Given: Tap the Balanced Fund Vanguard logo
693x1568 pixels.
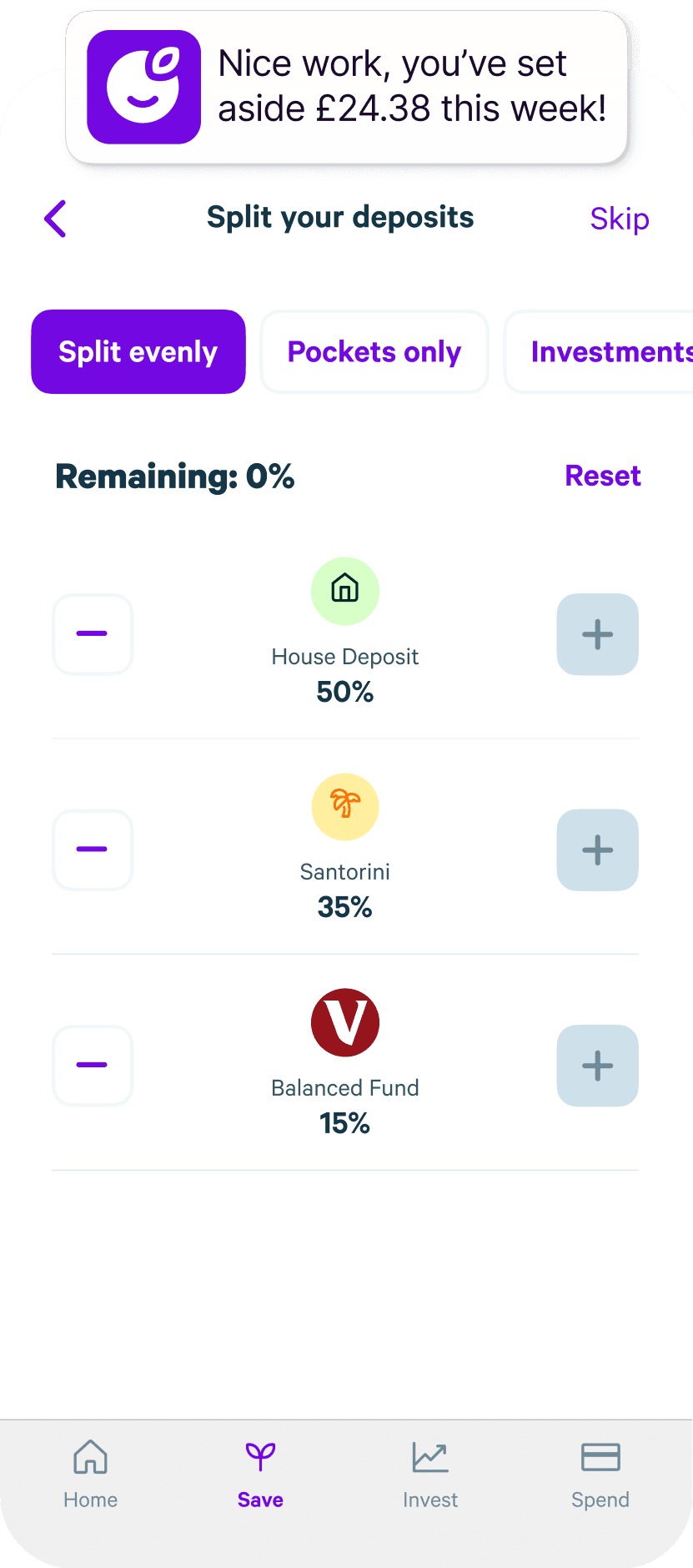Looking at the screenshot, I should click(345, 1022).
